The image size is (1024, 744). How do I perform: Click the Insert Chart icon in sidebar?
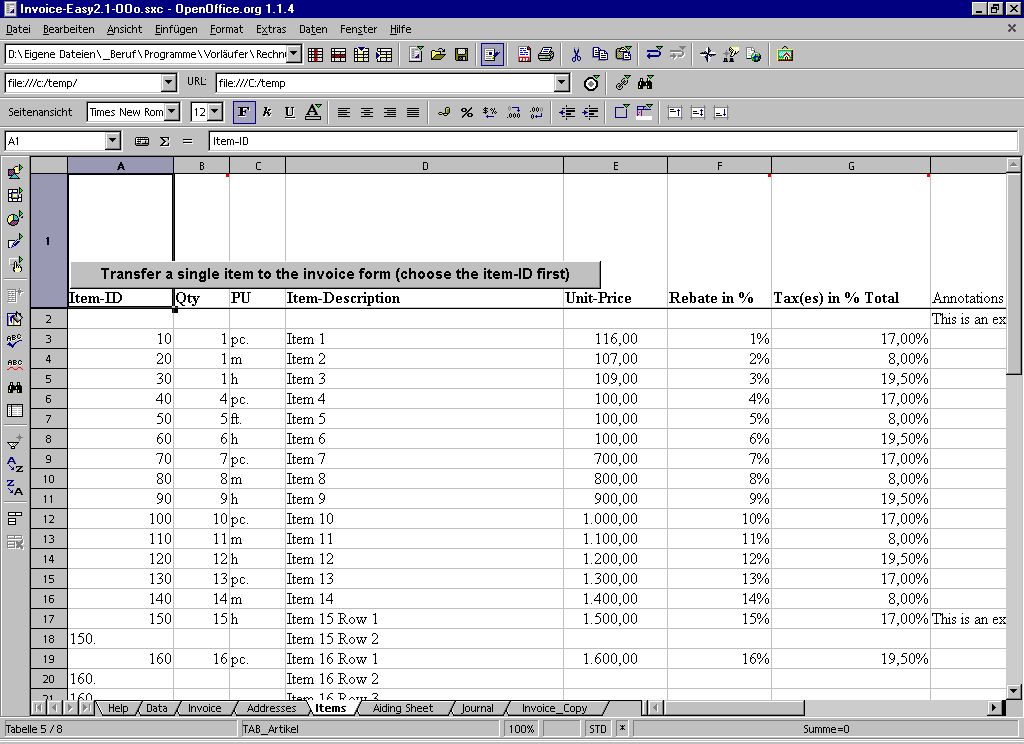[15, 219]
